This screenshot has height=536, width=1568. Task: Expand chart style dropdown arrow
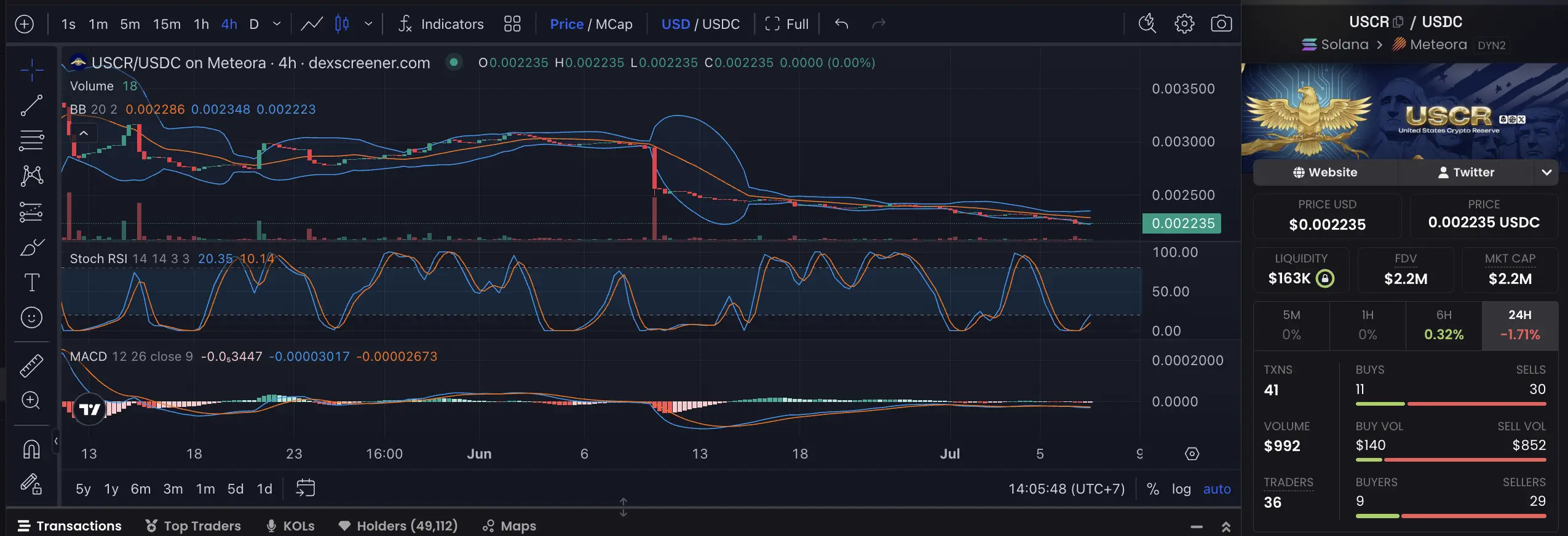[x=368, y=24]
